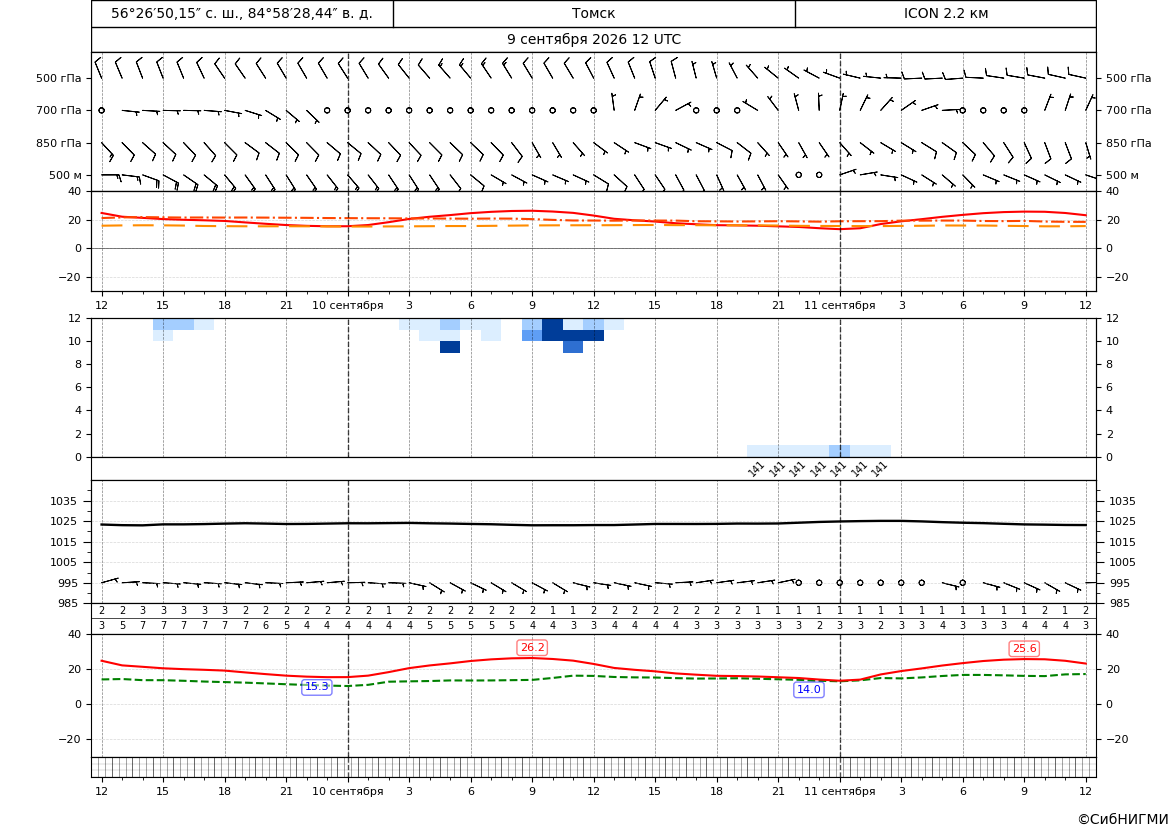This screenshot has width=1169, height=827.
Task: Select the ICON 2.2 км model header
Action: pos(945,13)
